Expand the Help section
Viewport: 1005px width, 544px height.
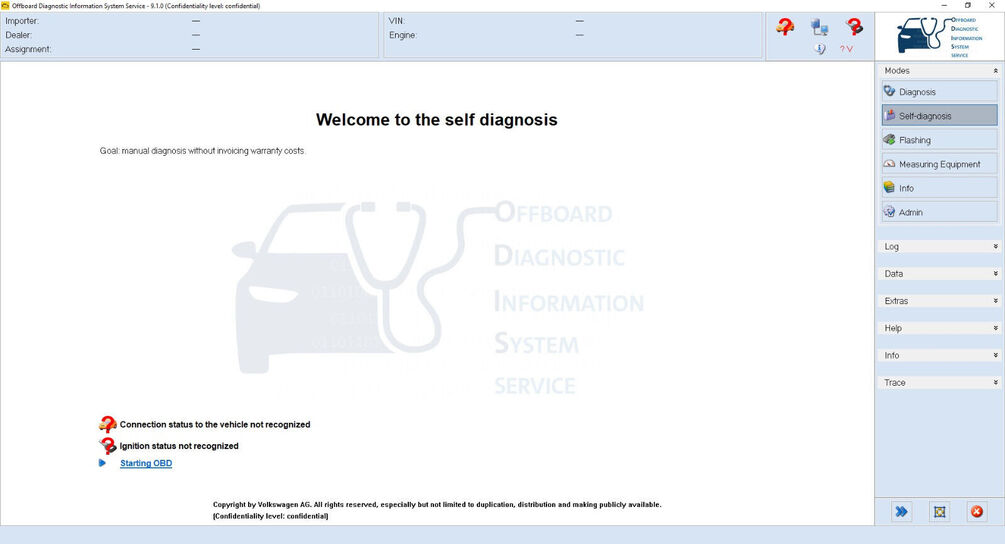tap(939, 328)
